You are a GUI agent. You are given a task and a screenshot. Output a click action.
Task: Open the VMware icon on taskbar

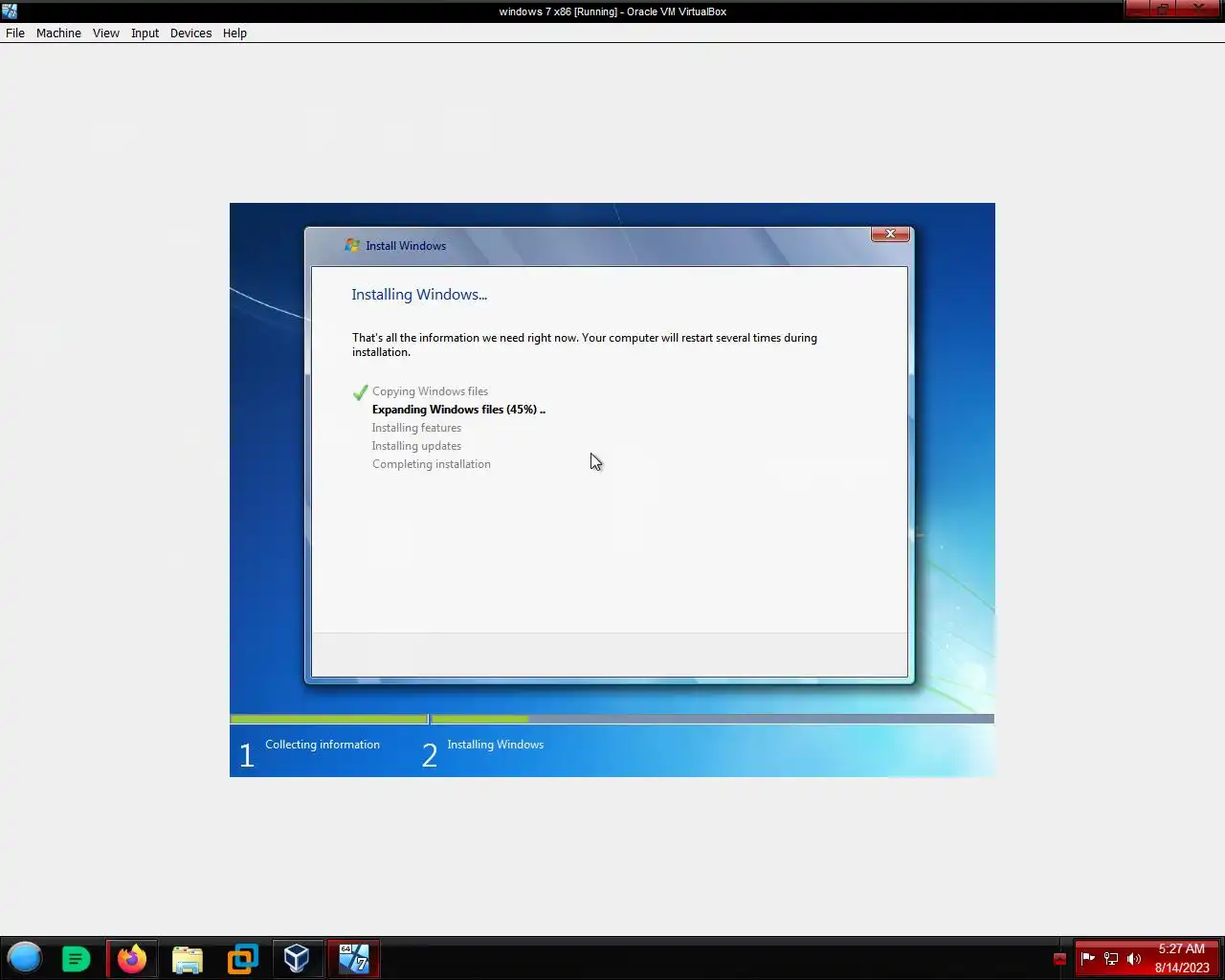242,958
